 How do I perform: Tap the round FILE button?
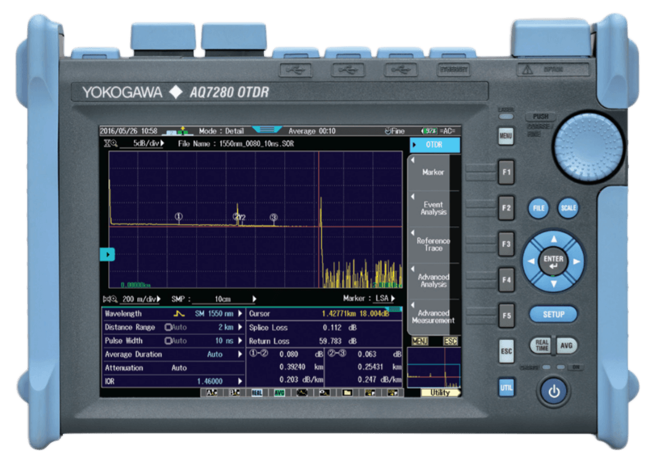point(538,208)
